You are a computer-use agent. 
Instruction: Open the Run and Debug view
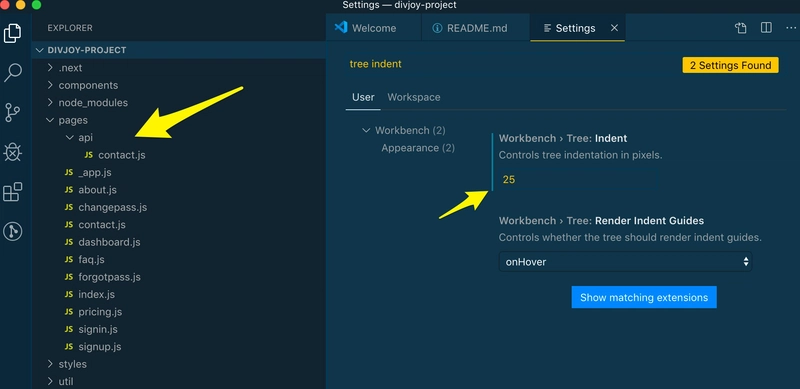tap(12, 152)
